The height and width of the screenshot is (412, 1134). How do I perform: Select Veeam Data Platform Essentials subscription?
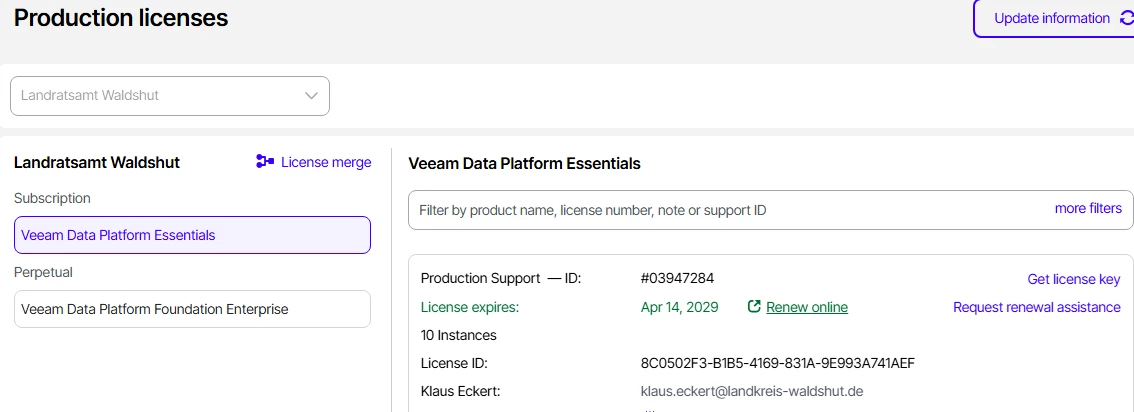[x=192, y=235]
